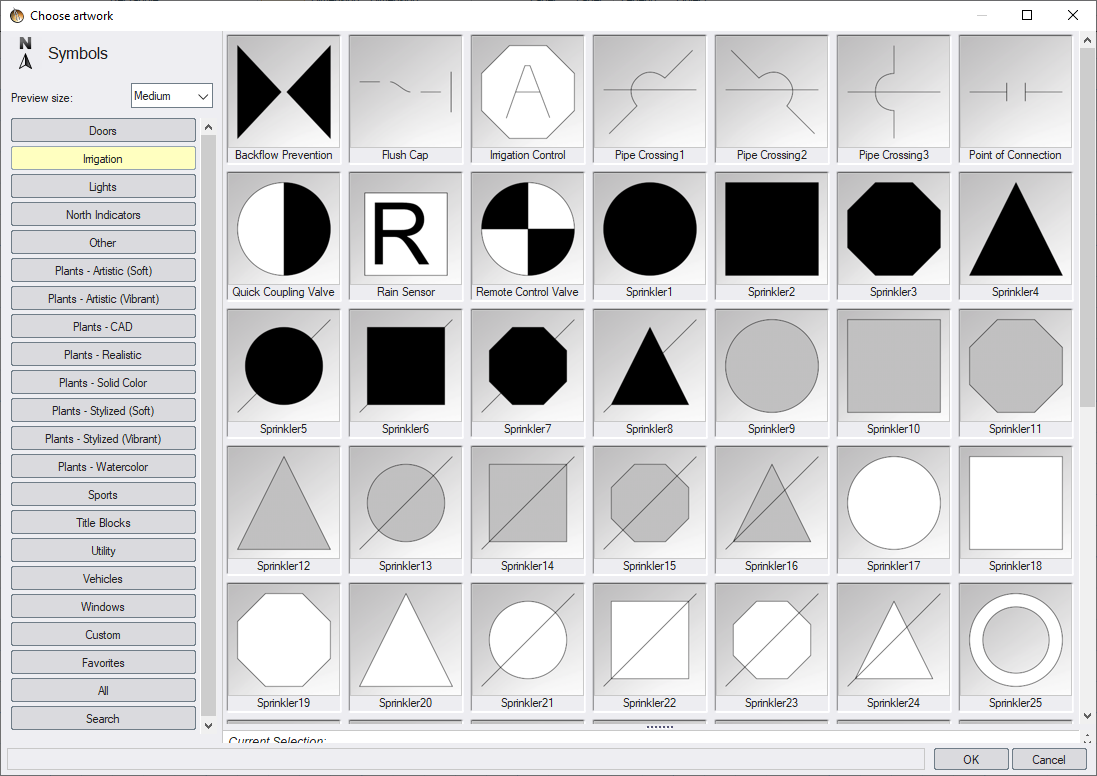The image size is (1097, 776).
Task: Switch to the Vehicles category
Action: coord(103,579)
